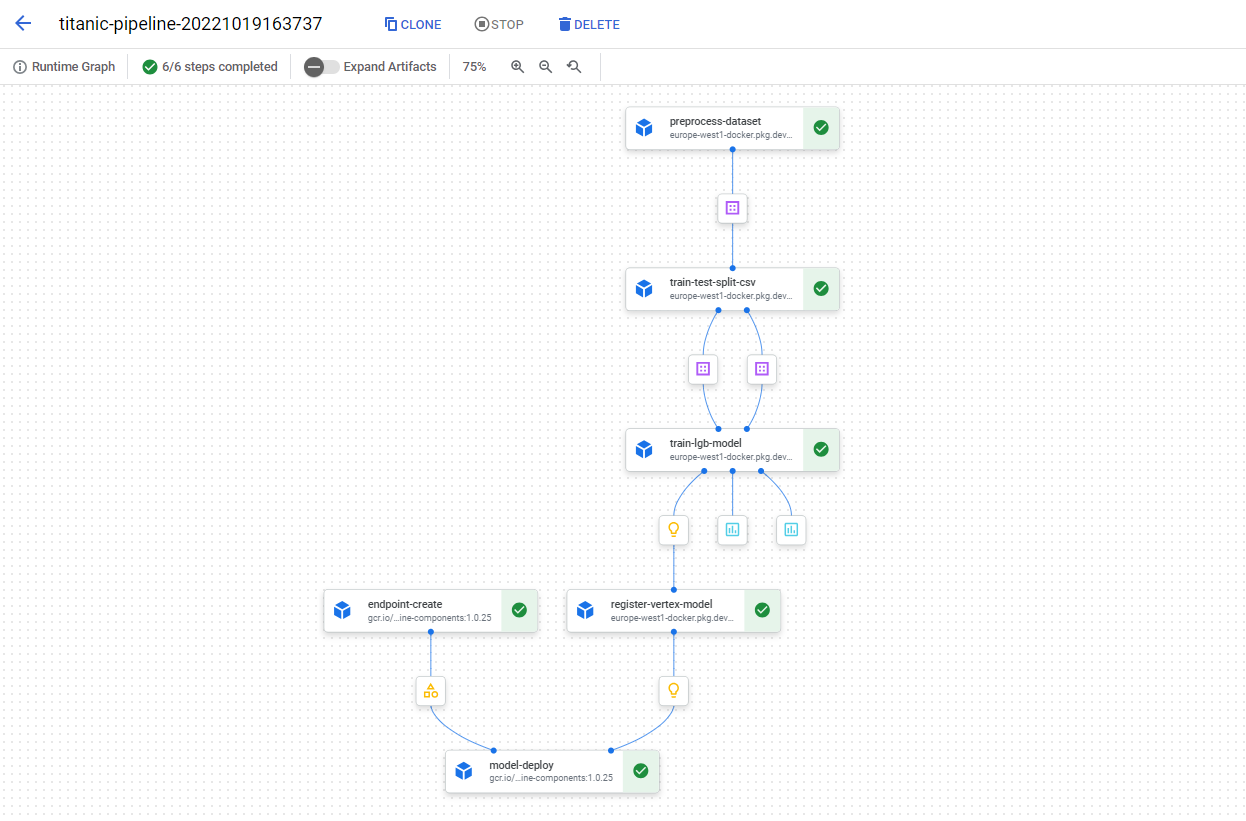Click the Runtime Graph info icon
The image size is (1246, 821).
point(20,67)
